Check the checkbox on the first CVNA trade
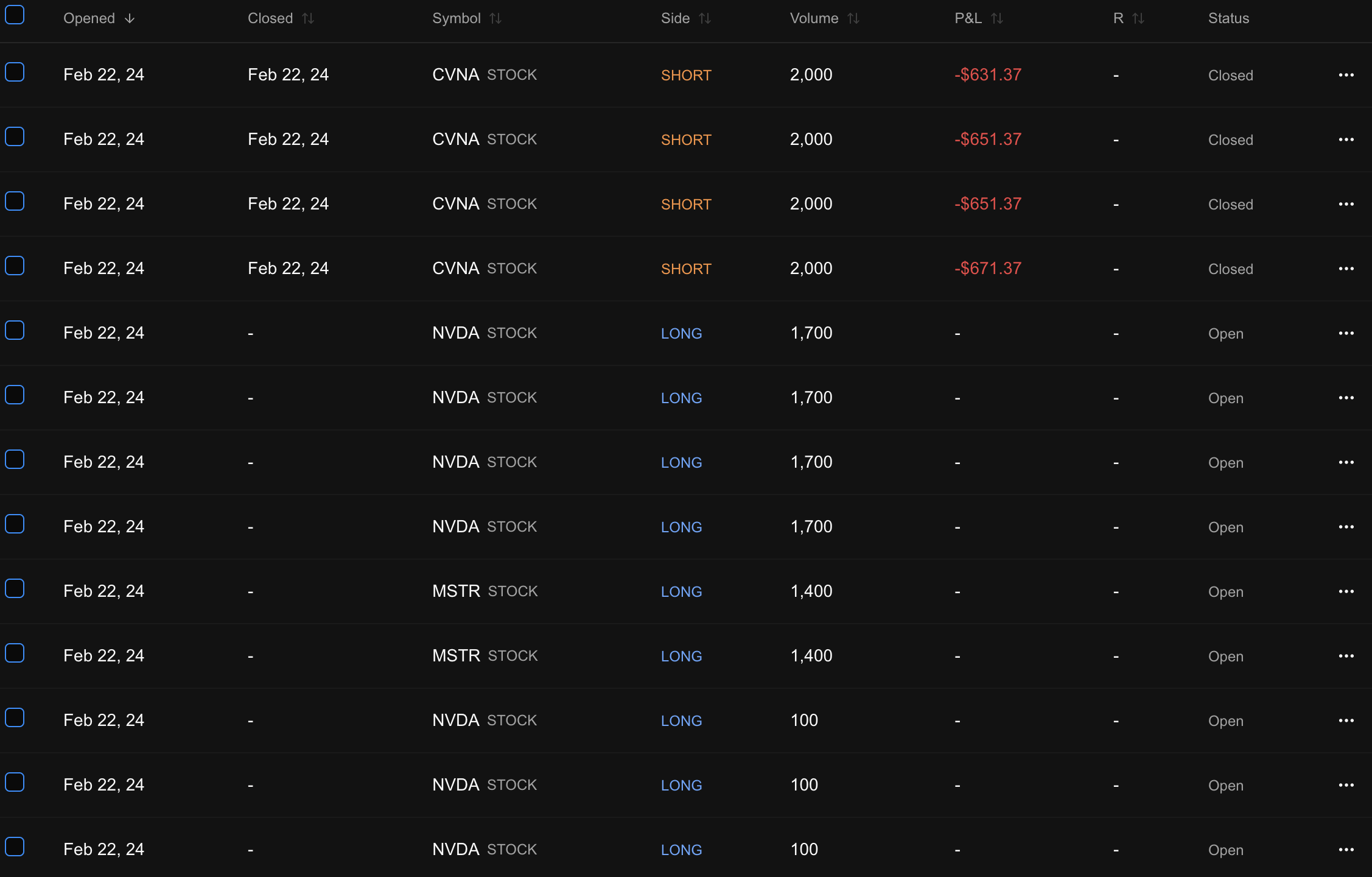The height and width of the screenshot is (877, 1372). 15,72
